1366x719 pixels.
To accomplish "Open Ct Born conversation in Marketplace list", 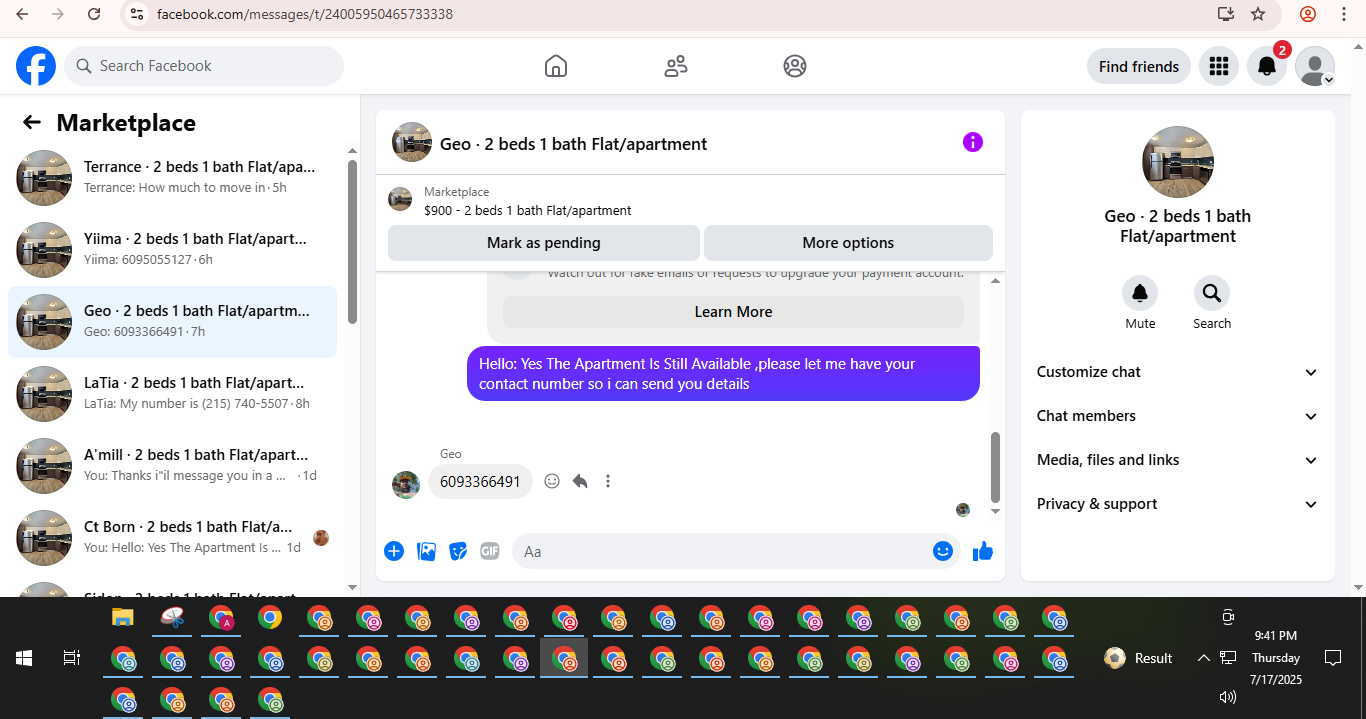I will pyautogui.click(x=172, y=538).
